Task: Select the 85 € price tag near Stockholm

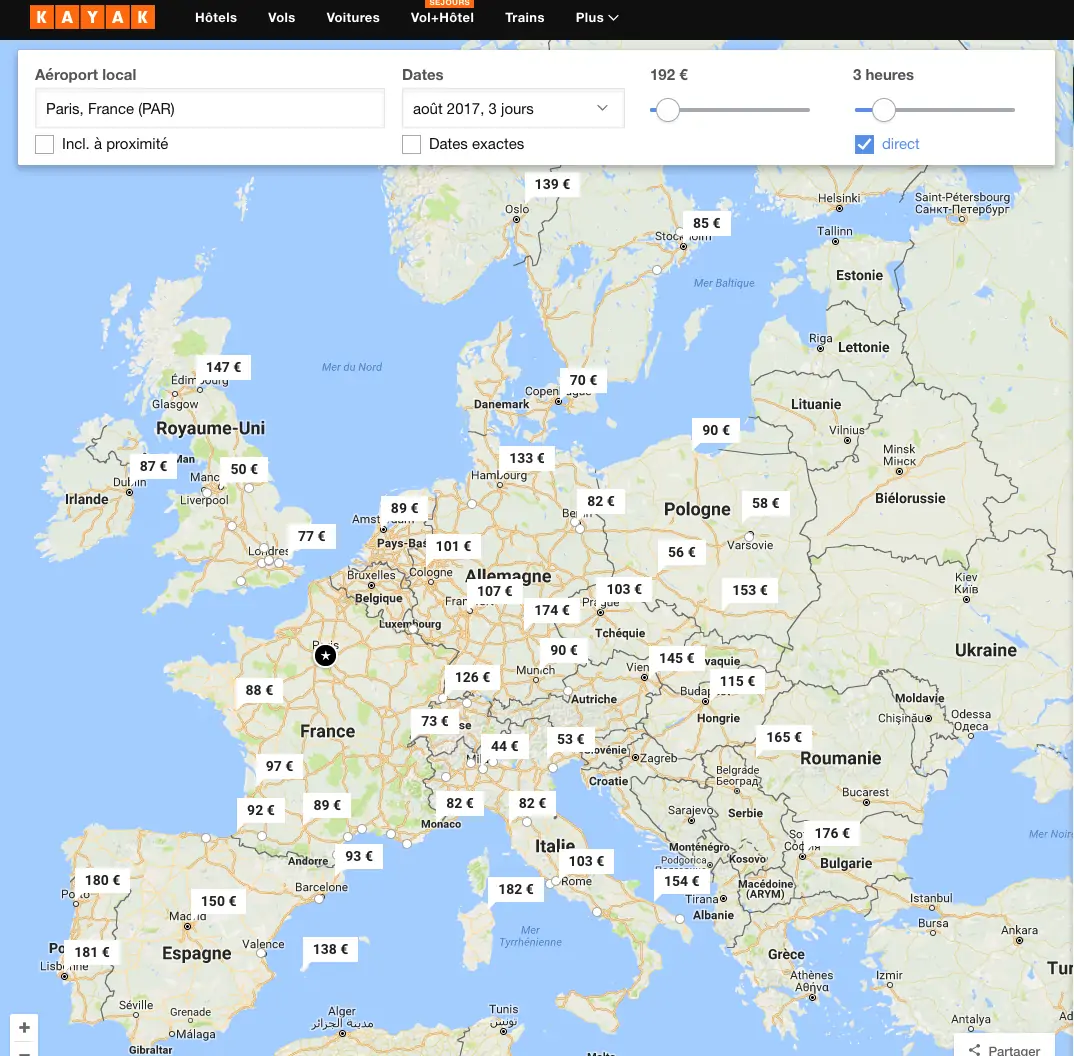Action: click(x=706, y=223)
